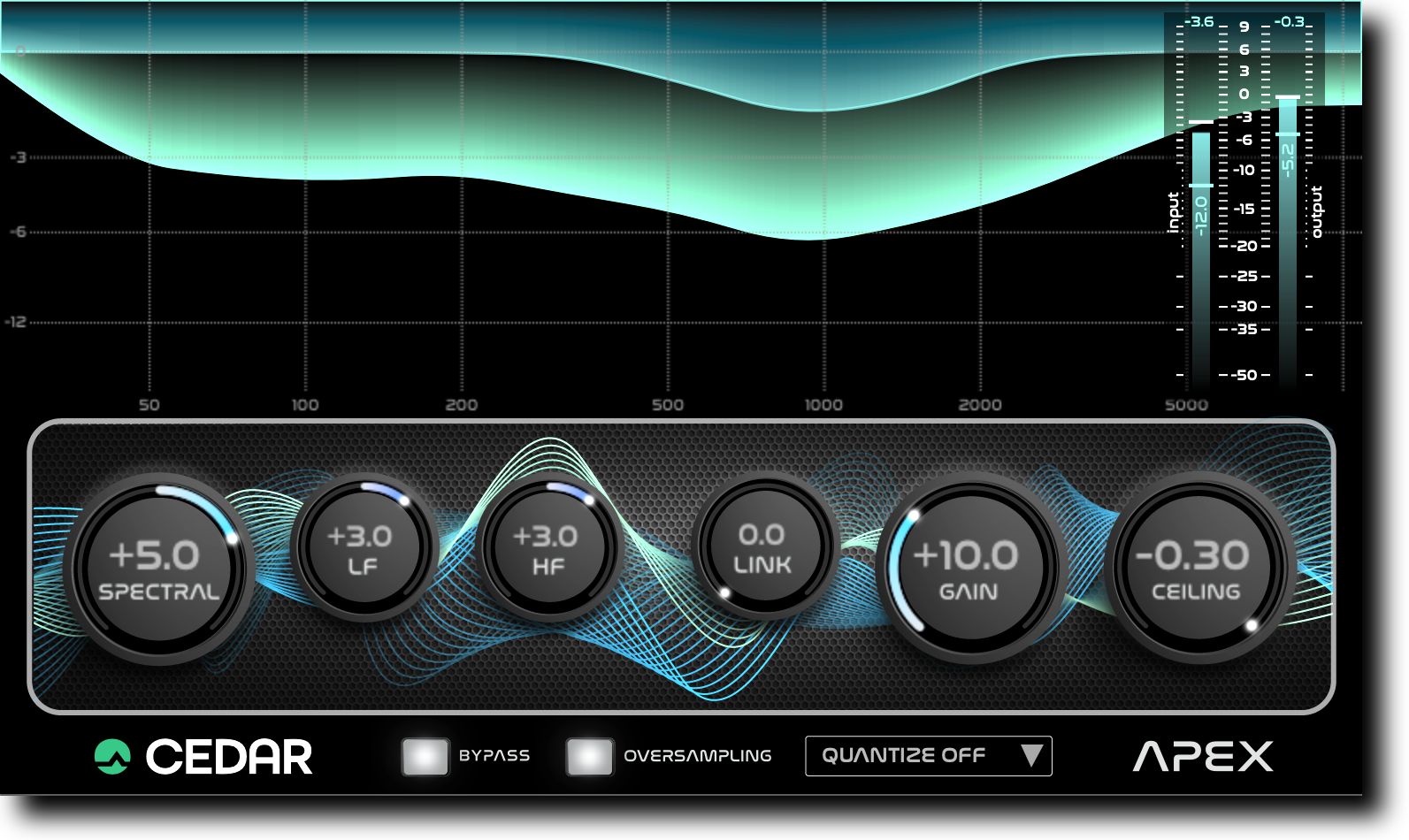
Task: Enable the Oversampling toggle
Action: (590, 757)
